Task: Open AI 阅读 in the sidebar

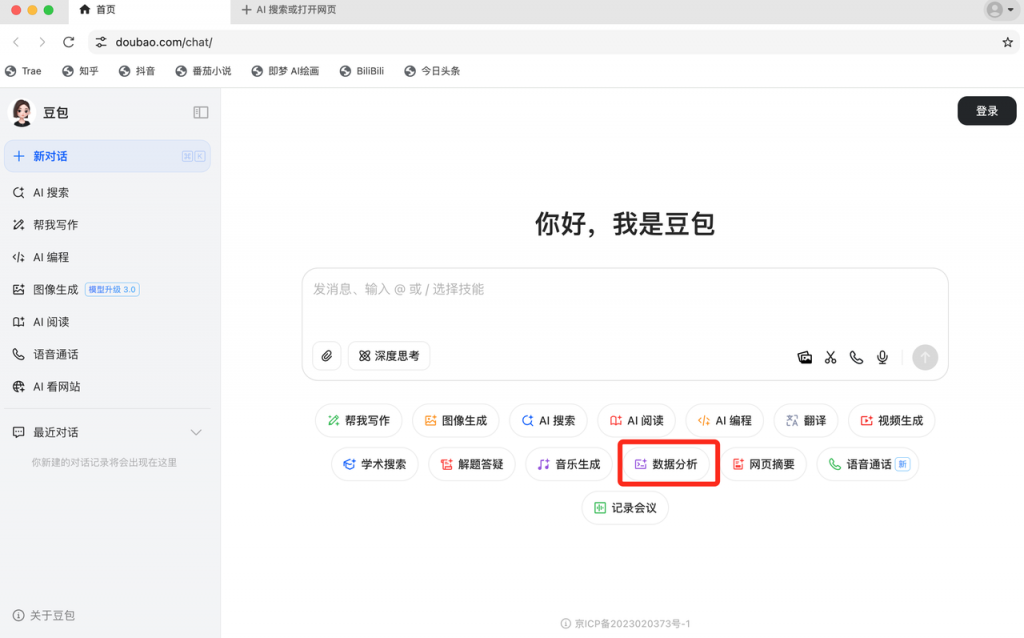Action: (107, 322)
